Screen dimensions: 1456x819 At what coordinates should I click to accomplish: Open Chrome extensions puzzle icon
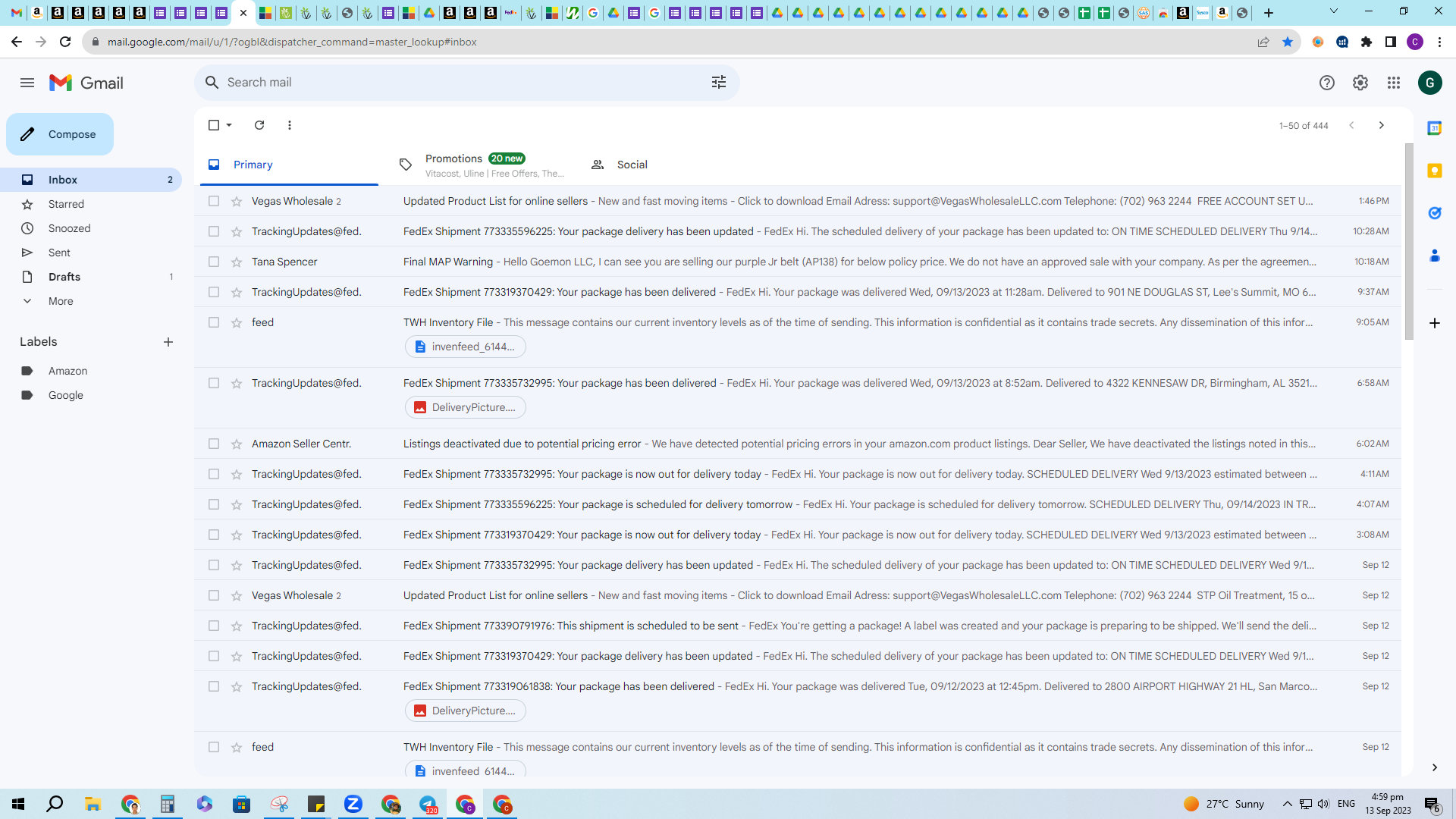coord(1367,42)
